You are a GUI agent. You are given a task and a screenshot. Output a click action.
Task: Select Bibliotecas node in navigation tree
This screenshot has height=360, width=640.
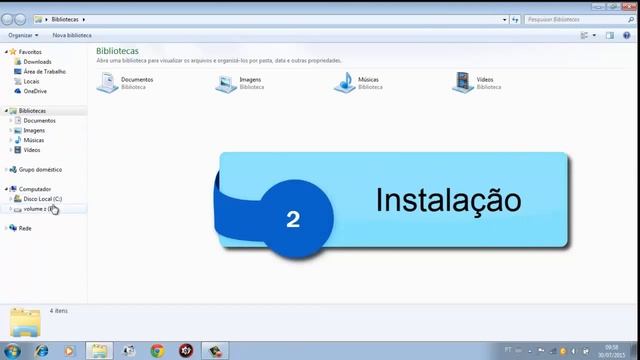(32, 111)
